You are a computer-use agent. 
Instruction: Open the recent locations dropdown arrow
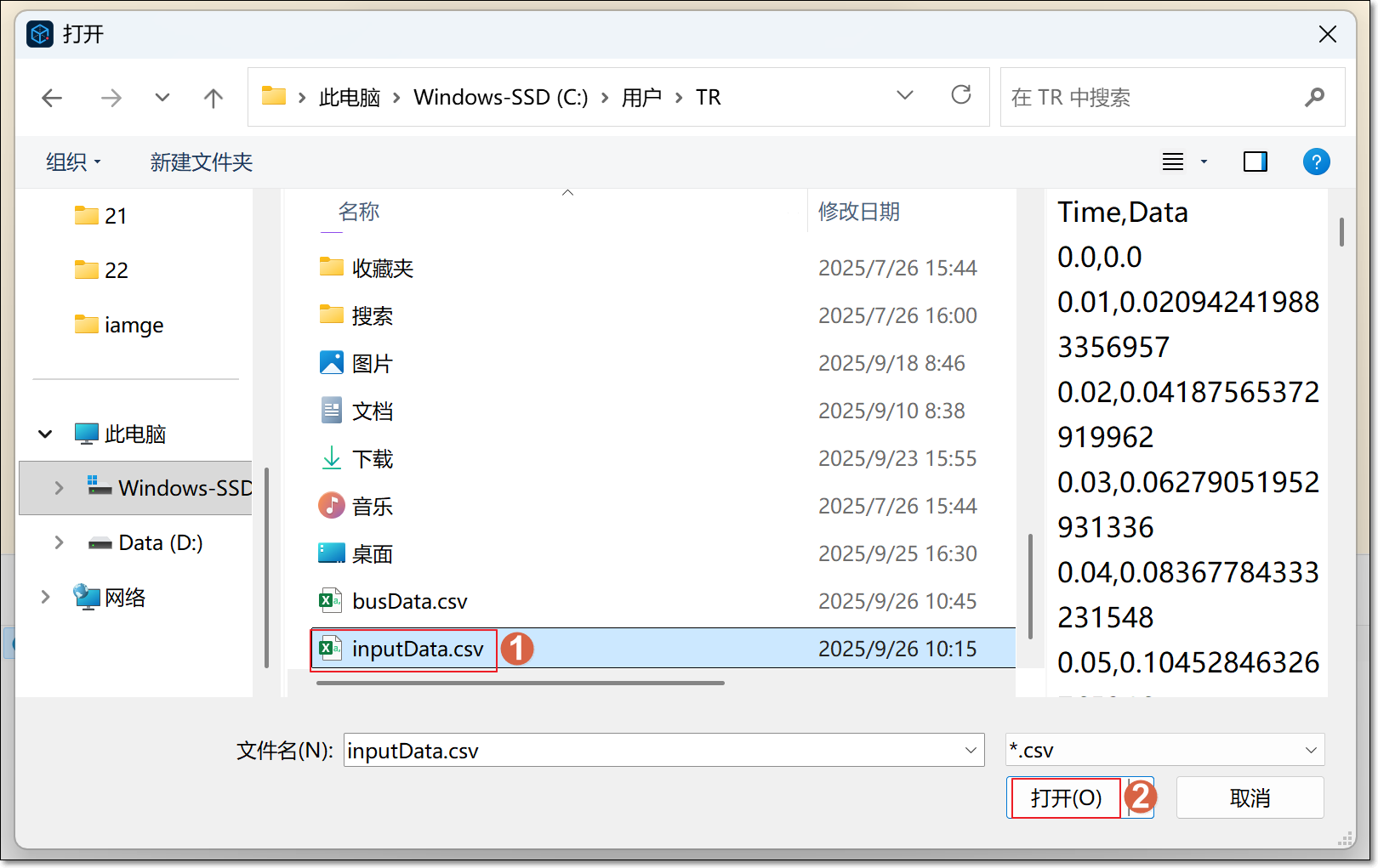click(x=162, y=98)
